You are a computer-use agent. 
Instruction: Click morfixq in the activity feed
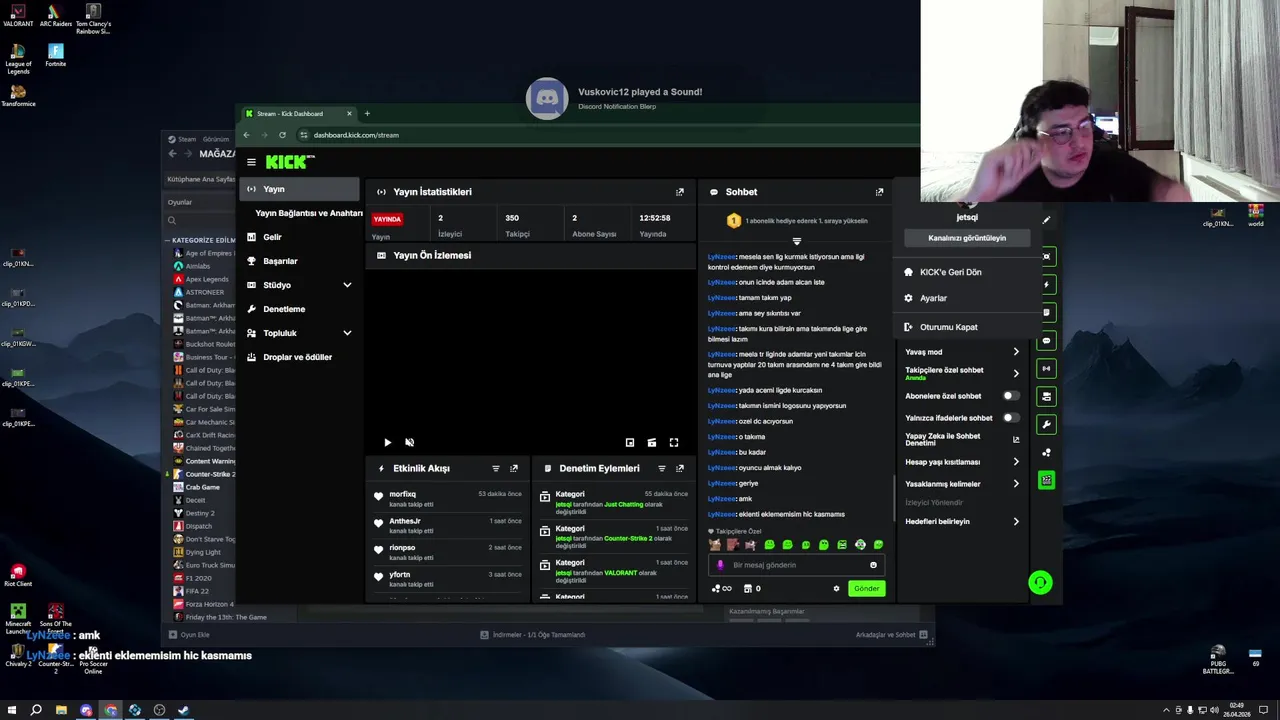click(x=403, y=494)
